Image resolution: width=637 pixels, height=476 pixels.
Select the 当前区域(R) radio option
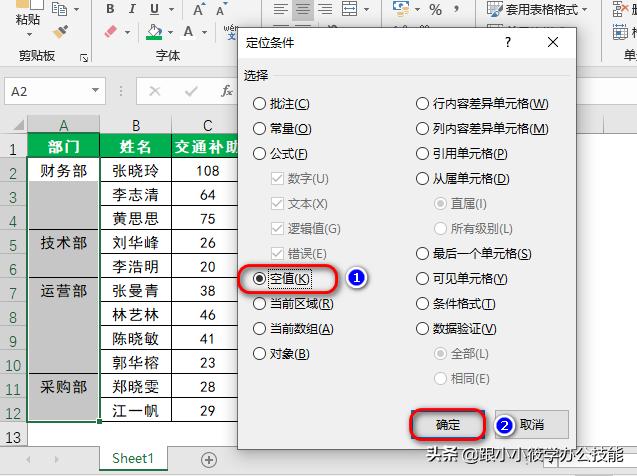point(293,304)
